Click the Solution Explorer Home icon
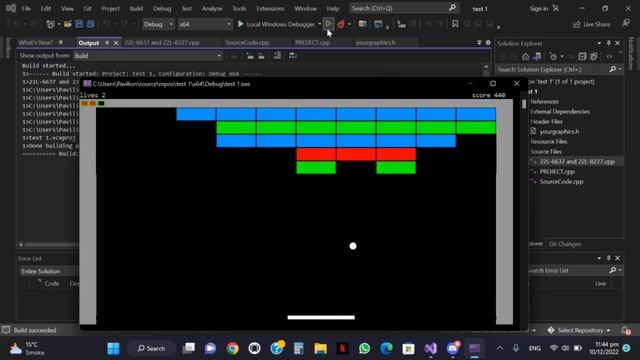The height and width of the screenshot is (360, 640). pyautogui.click(x=525, y=56)
